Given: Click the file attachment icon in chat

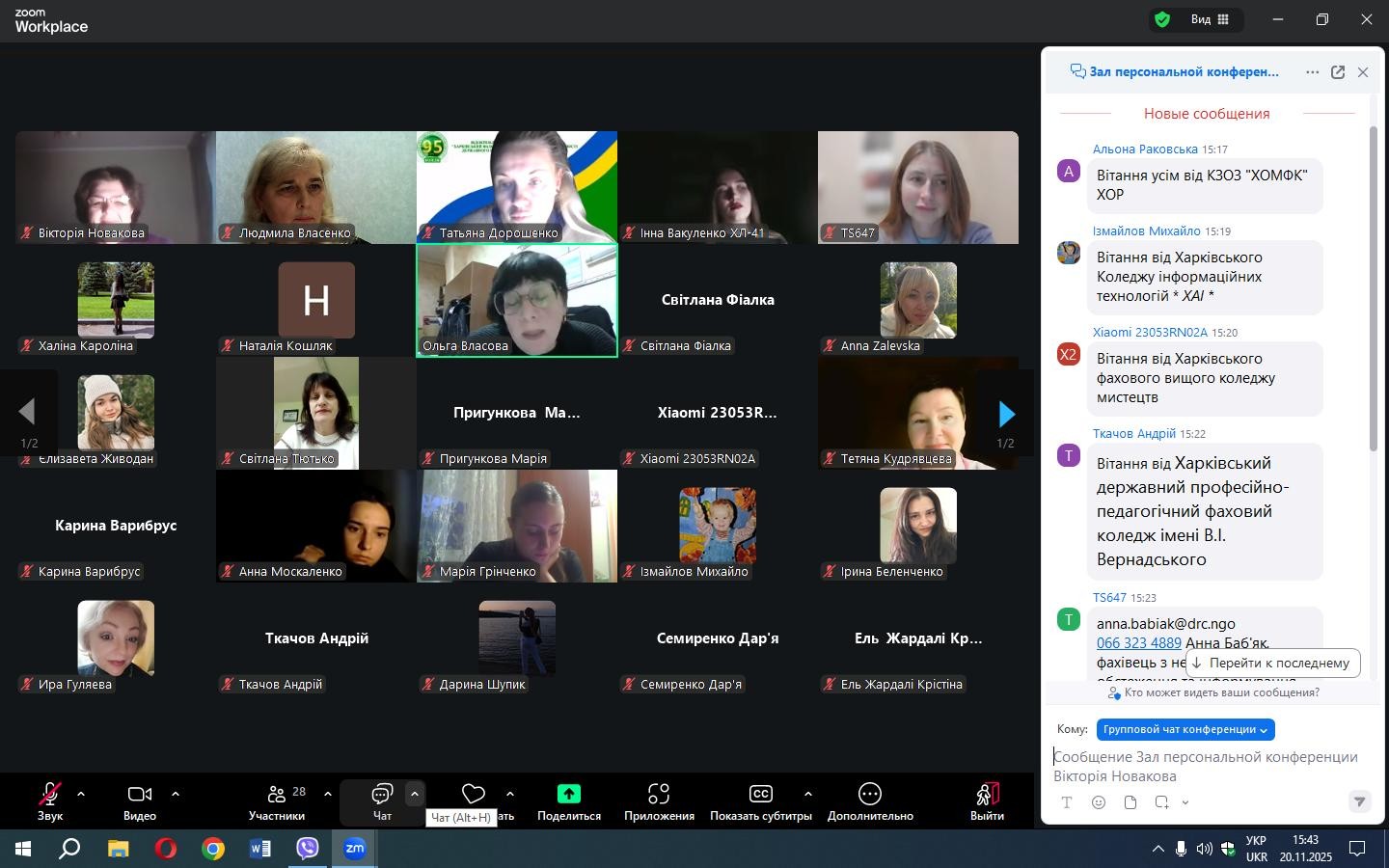Looking at the screenshot, I should click(1130, 802).
